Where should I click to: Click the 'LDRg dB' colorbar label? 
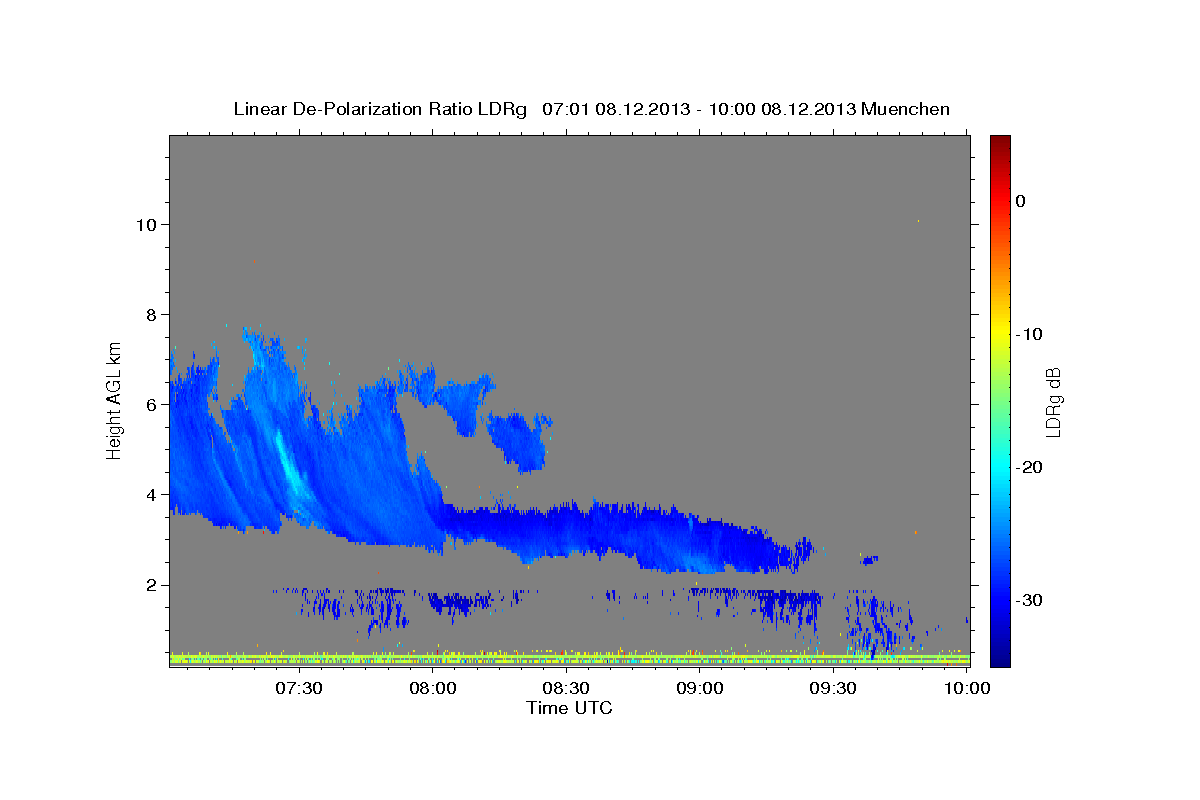point(1053,403)
